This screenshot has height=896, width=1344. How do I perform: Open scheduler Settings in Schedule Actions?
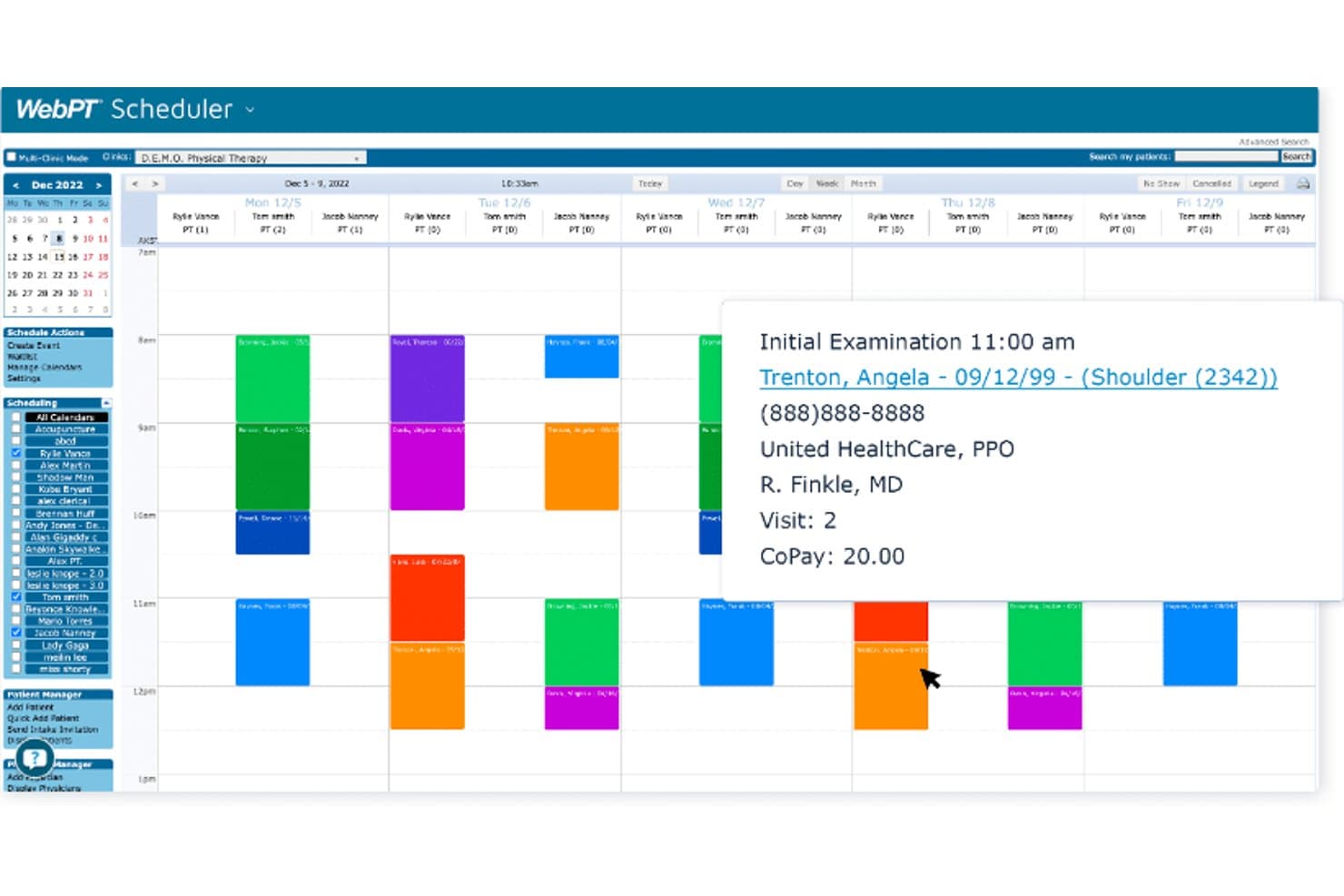click(24, 379)
